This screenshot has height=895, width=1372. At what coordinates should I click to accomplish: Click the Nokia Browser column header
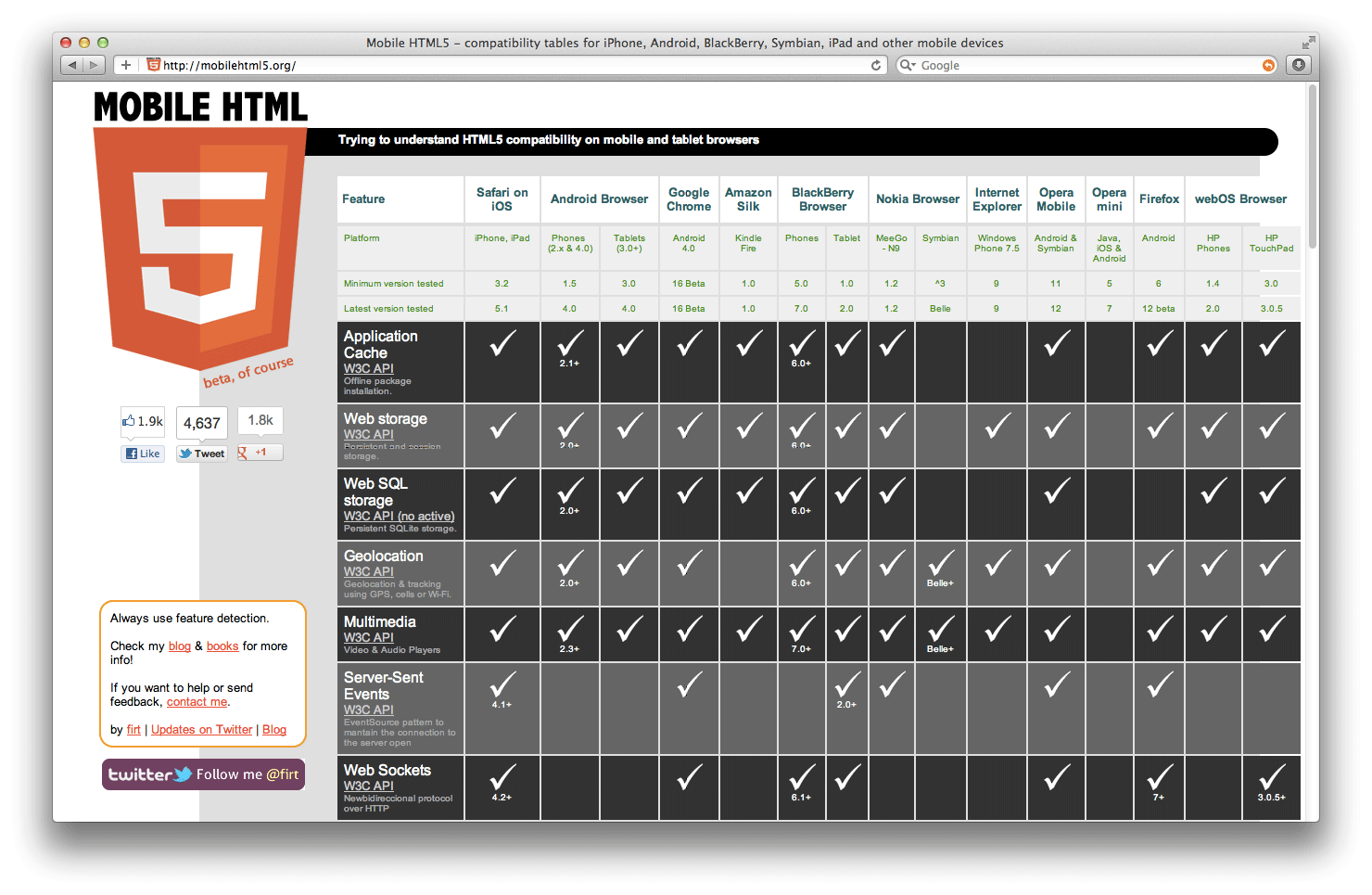[x=918, y=199]
